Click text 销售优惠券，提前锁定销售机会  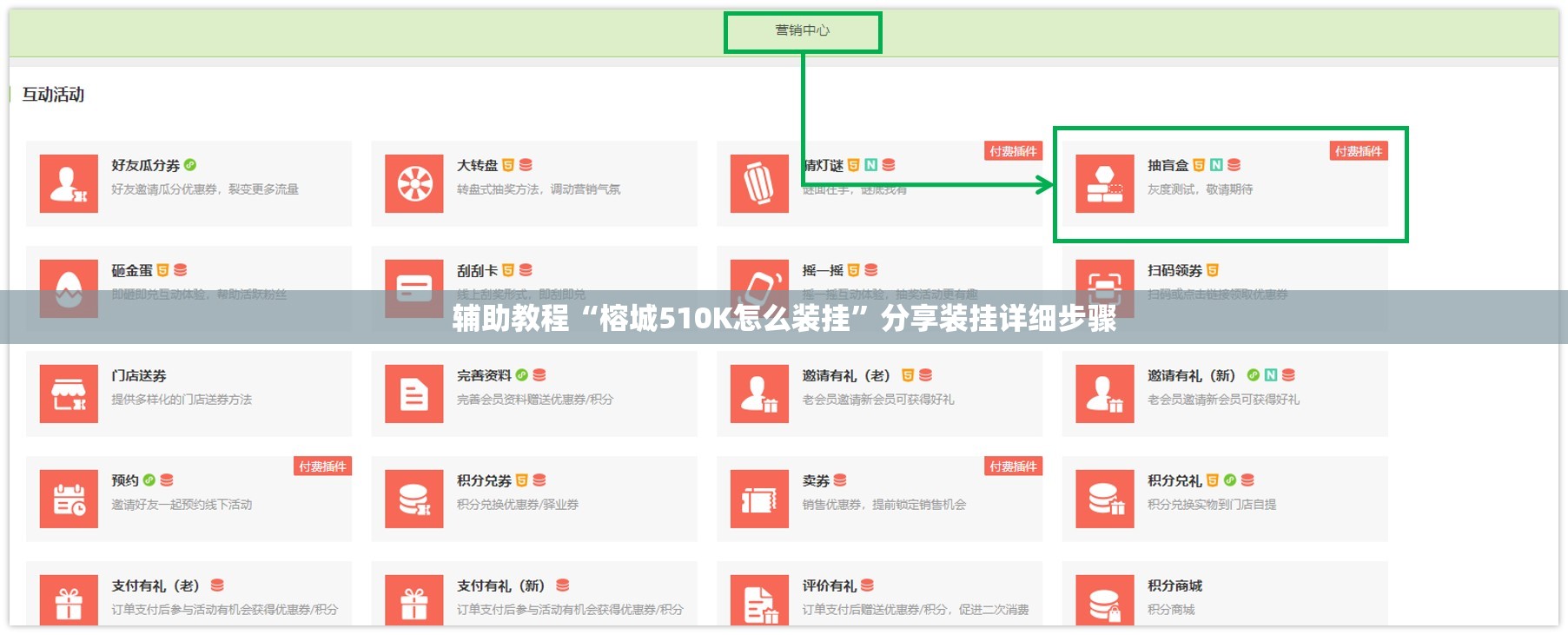click(884, 505)
